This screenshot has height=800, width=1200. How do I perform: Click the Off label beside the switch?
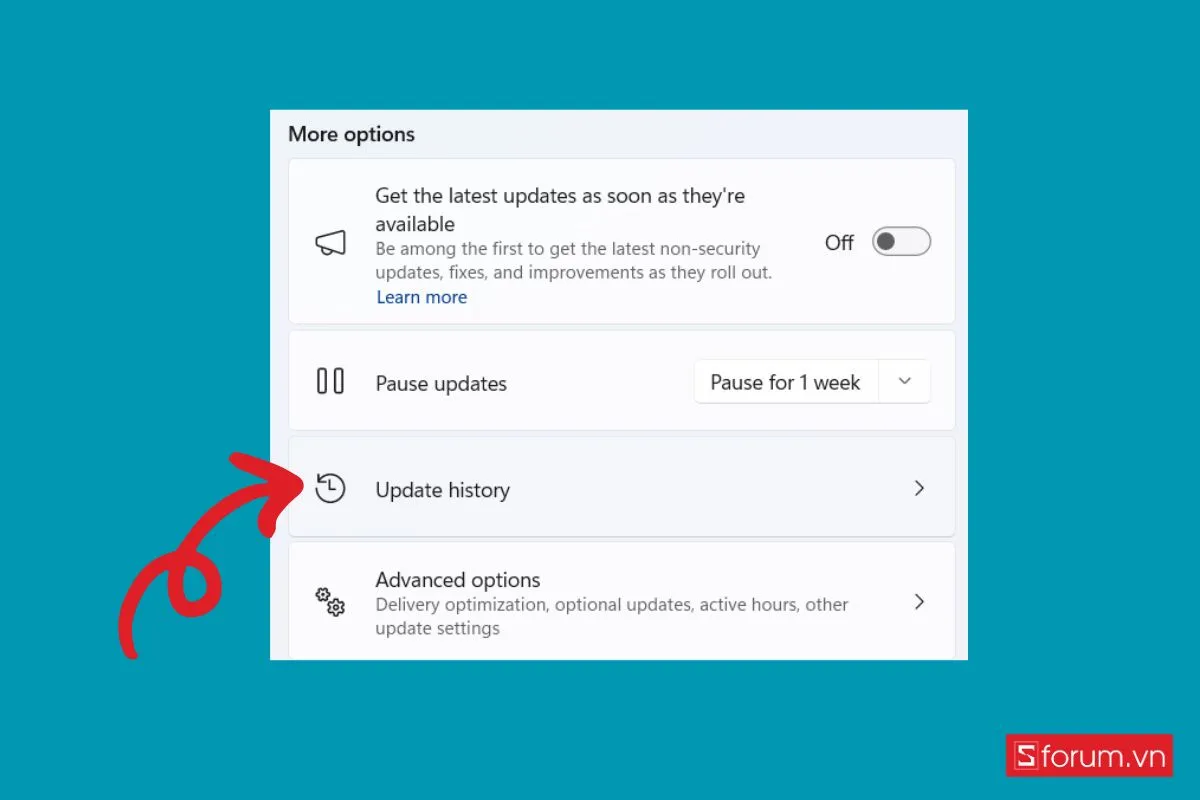click(839, 242)
